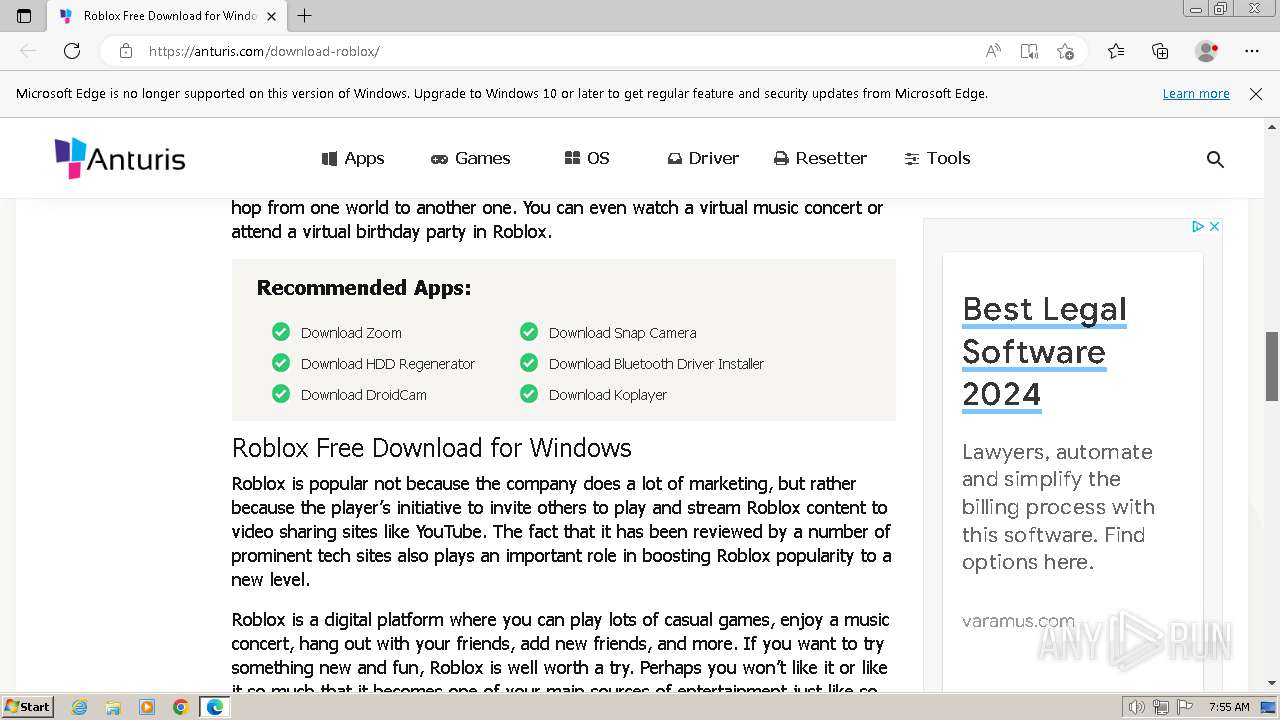Follow the Download Zoom link

[351, 333]
